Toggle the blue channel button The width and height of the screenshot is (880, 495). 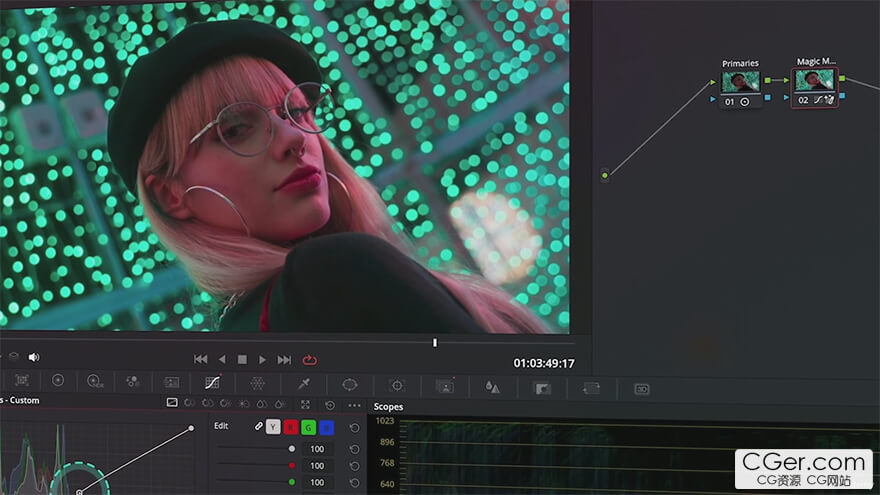coord(326,428)
